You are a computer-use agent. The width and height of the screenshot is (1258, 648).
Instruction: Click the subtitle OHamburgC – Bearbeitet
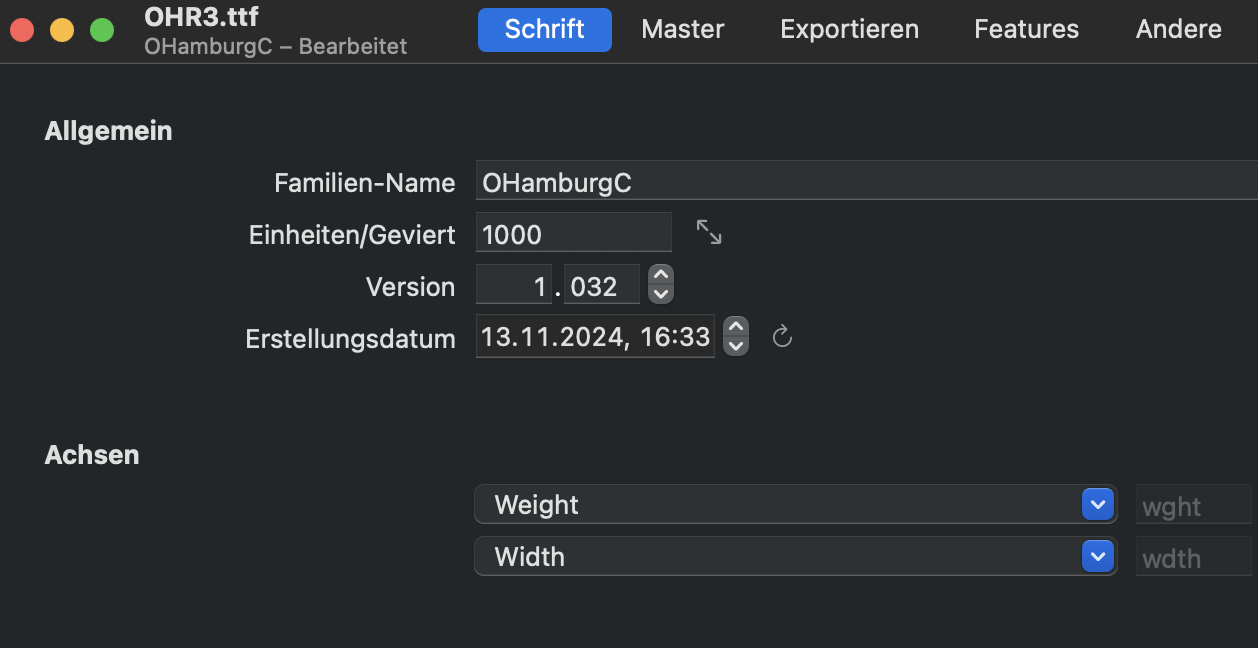[276, 46]
